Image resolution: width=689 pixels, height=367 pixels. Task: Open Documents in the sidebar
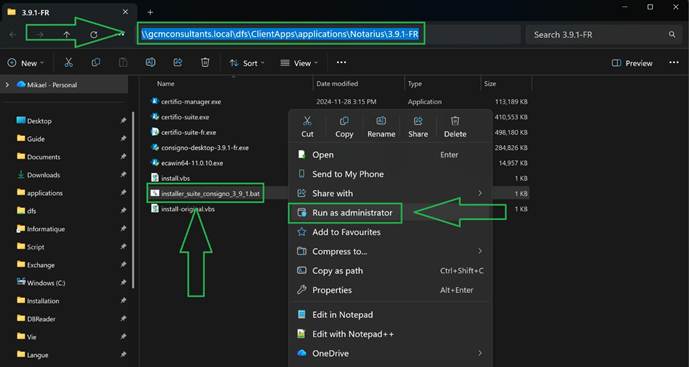44,157
